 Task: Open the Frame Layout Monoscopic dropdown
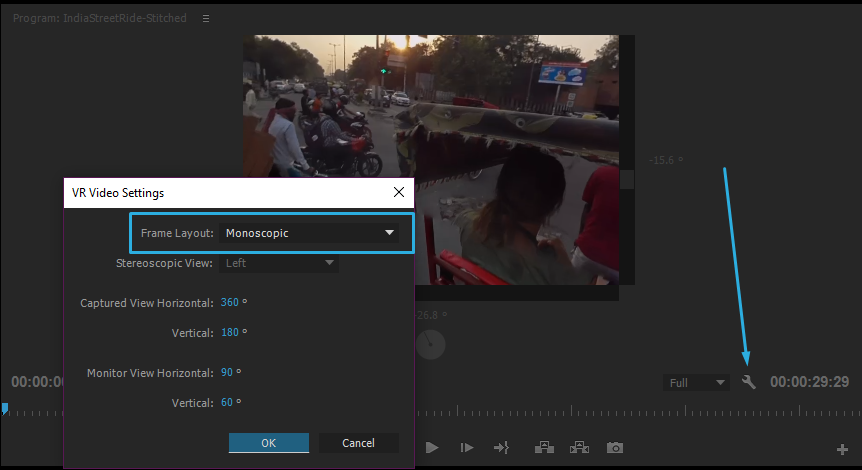coord(309,233)
